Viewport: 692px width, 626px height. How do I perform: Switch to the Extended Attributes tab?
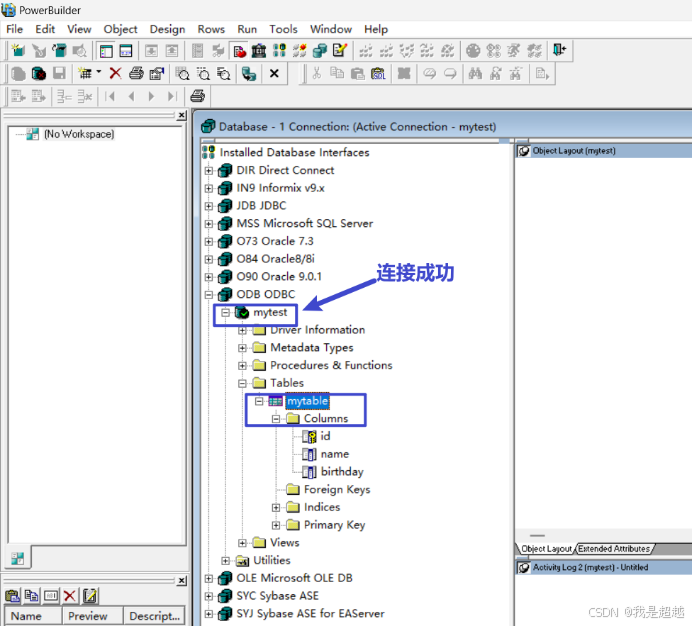pos(614,549)
